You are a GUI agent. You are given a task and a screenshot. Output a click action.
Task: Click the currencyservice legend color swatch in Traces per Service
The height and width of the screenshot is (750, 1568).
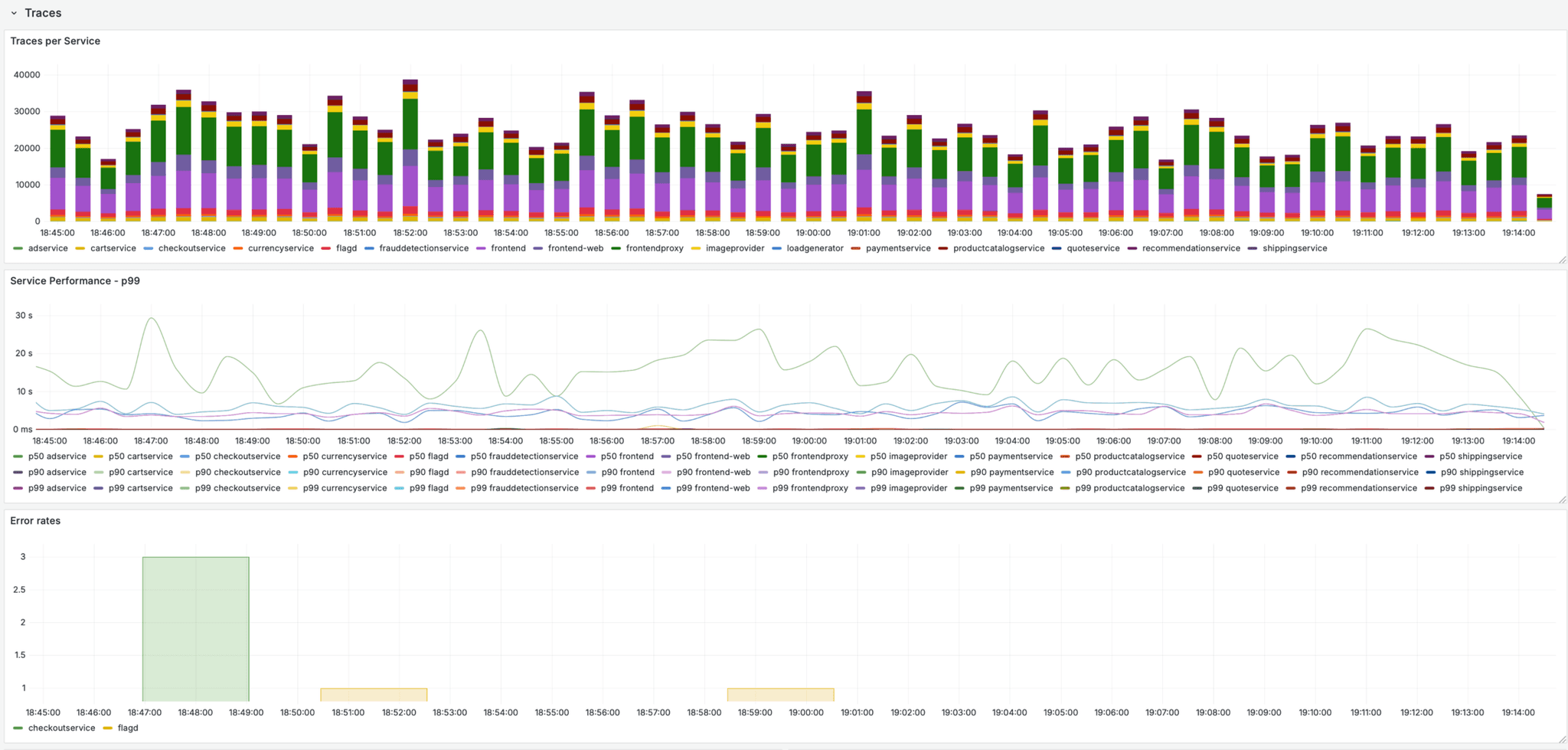[238, 248]
